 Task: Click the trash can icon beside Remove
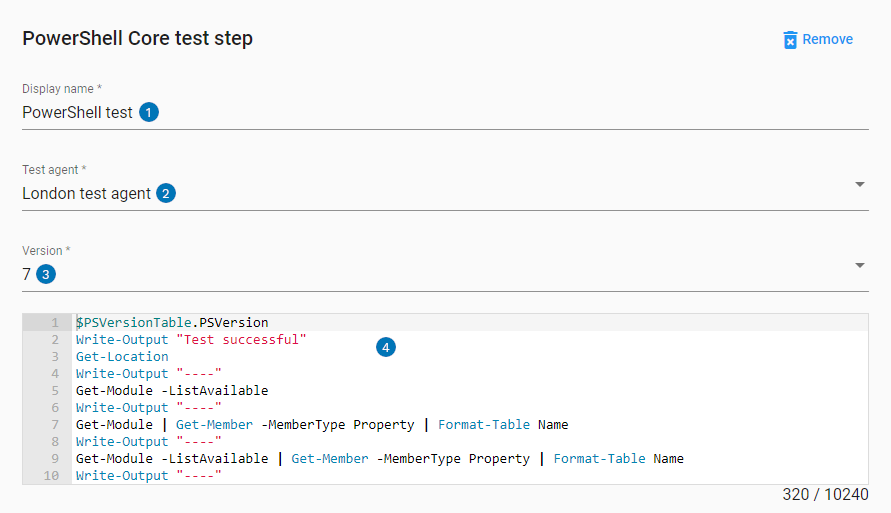coord(790,39)
